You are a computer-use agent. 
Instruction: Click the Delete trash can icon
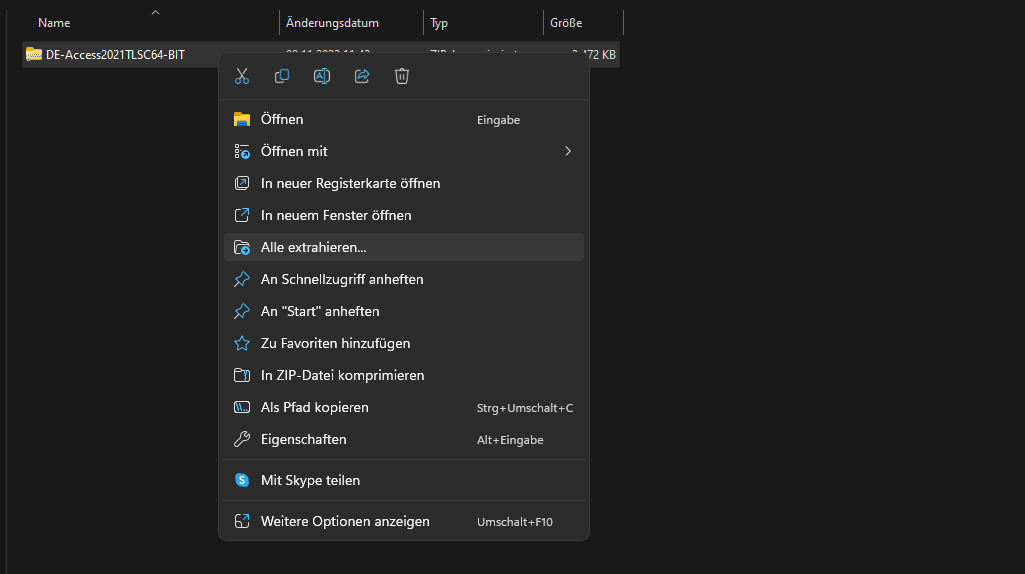[x=402, y=76]
